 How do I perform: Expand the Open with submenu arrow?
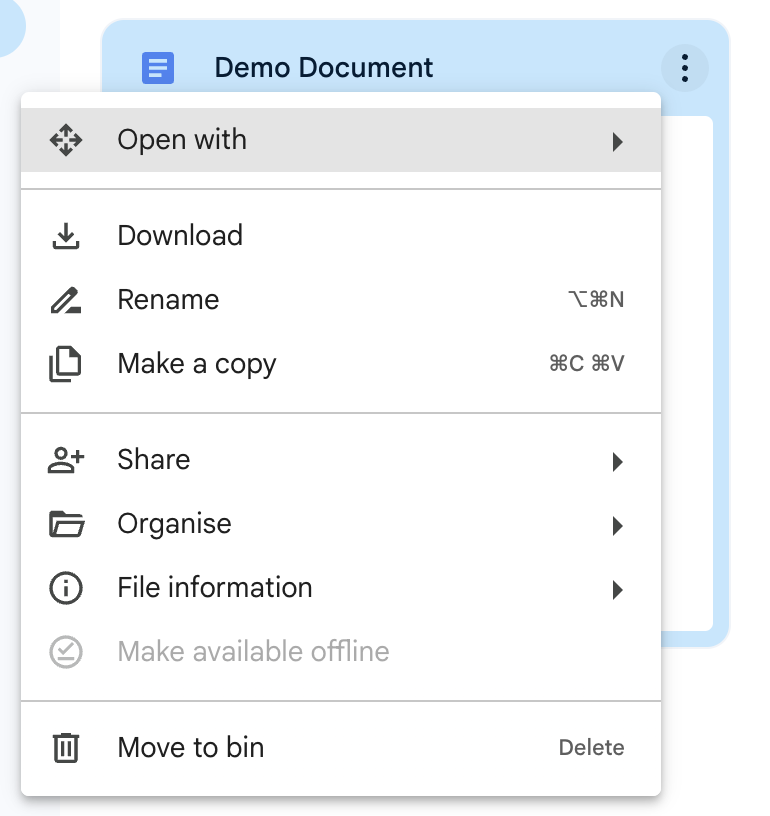(618, 141)
